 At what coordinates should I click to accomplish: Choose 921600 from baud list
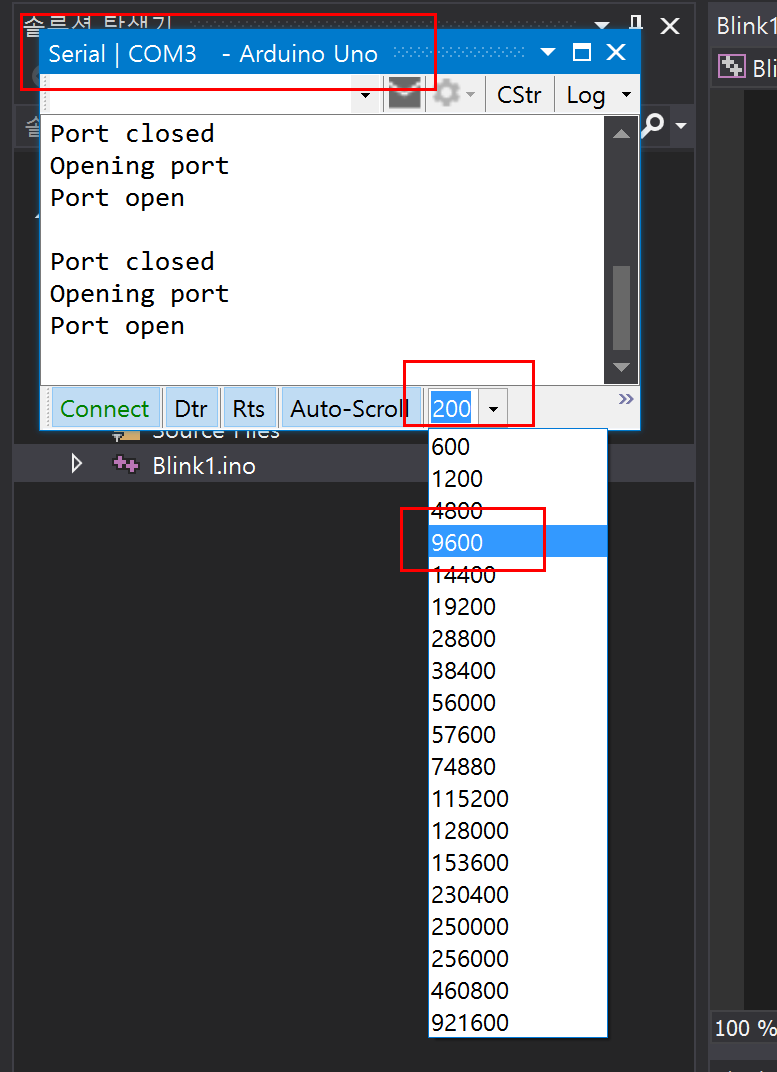(x=517, y=1023)
